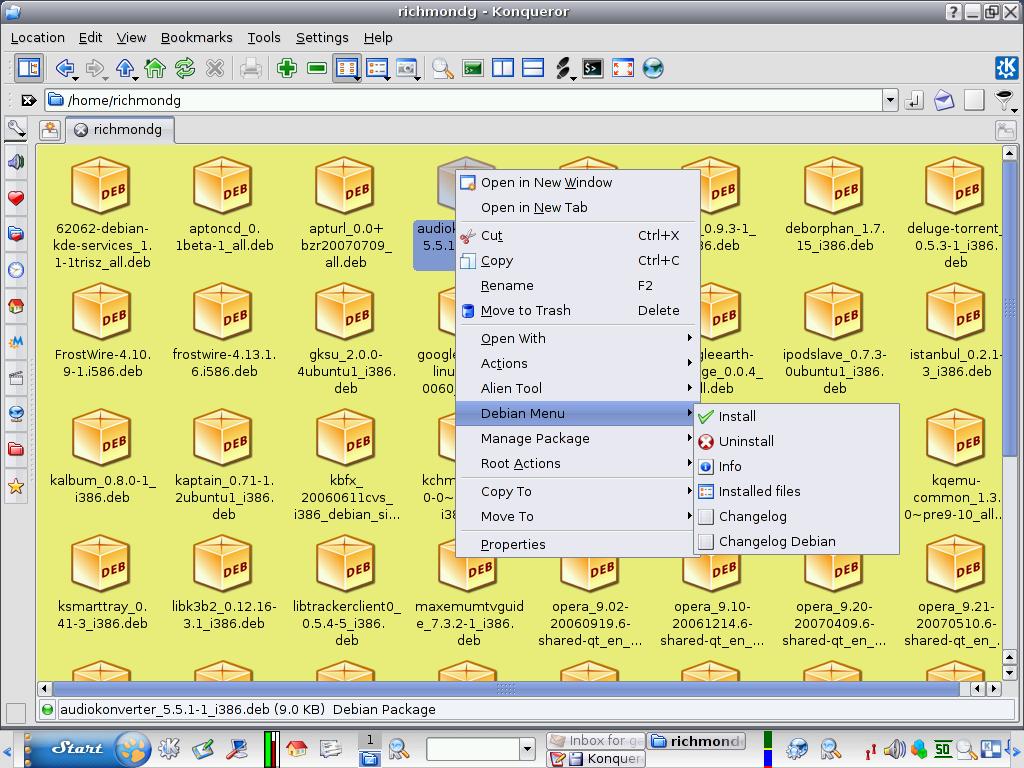Click vertical scrollbar down arrow
1024x768 pixels.
tap(1009, 673)
